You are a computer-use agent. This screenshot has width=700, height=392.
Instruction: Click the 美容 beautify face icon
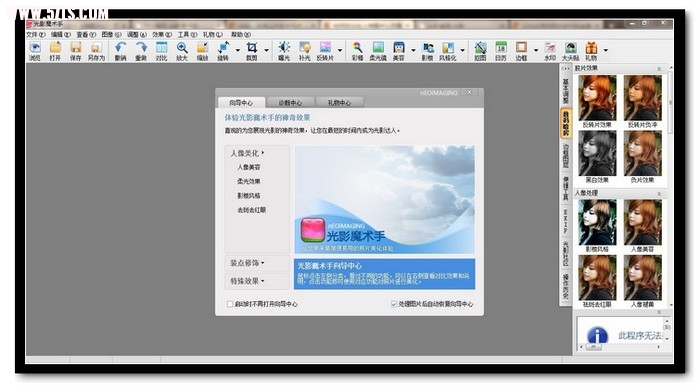(399, 47)
